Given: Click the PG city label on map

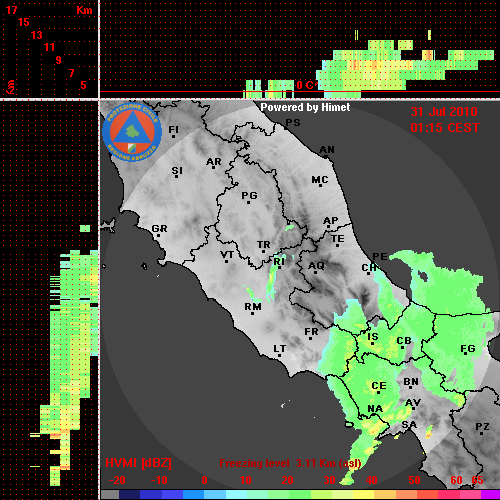Looking at the screenshot, I should click(x=249, y=196).
